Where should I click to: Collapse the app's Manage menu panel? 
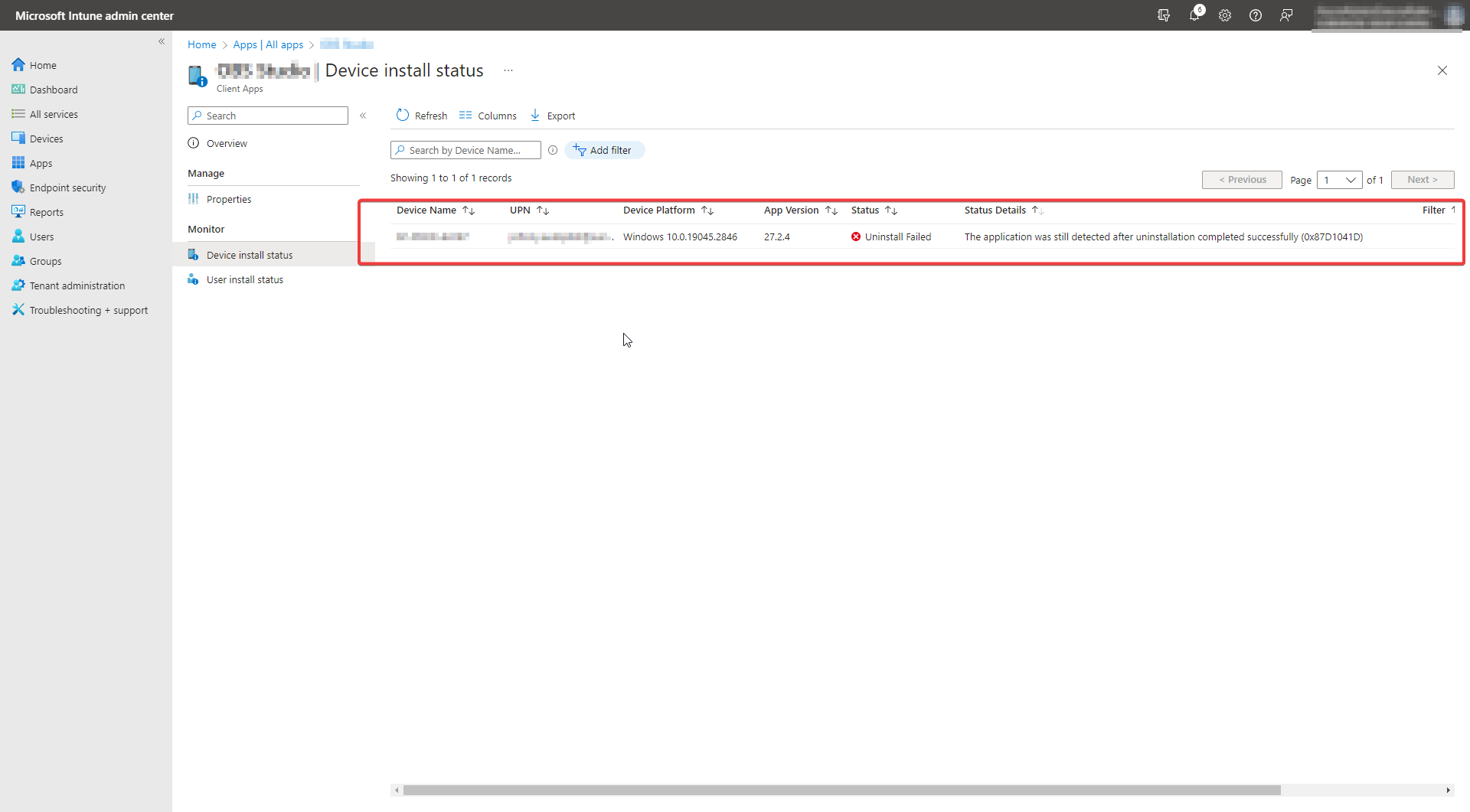(x=364, y=115)
